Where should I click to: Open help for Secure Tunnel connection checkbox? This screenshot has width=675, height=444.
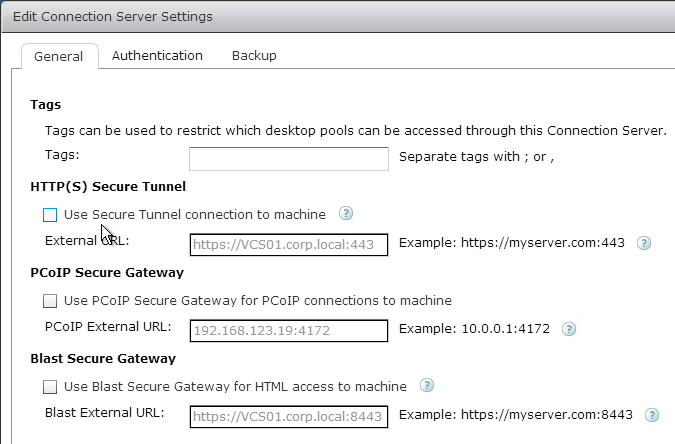pyautogui.click(x=346, y=213)
